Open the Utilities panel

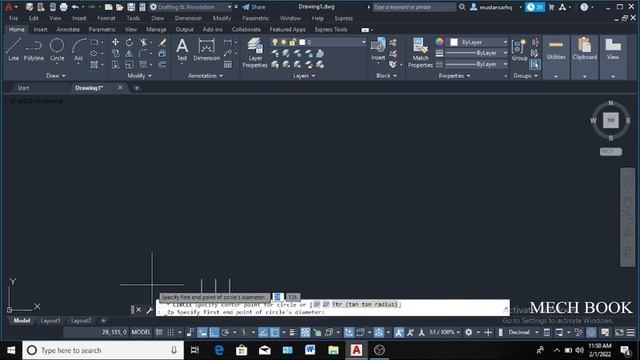(x=556, y=57)
